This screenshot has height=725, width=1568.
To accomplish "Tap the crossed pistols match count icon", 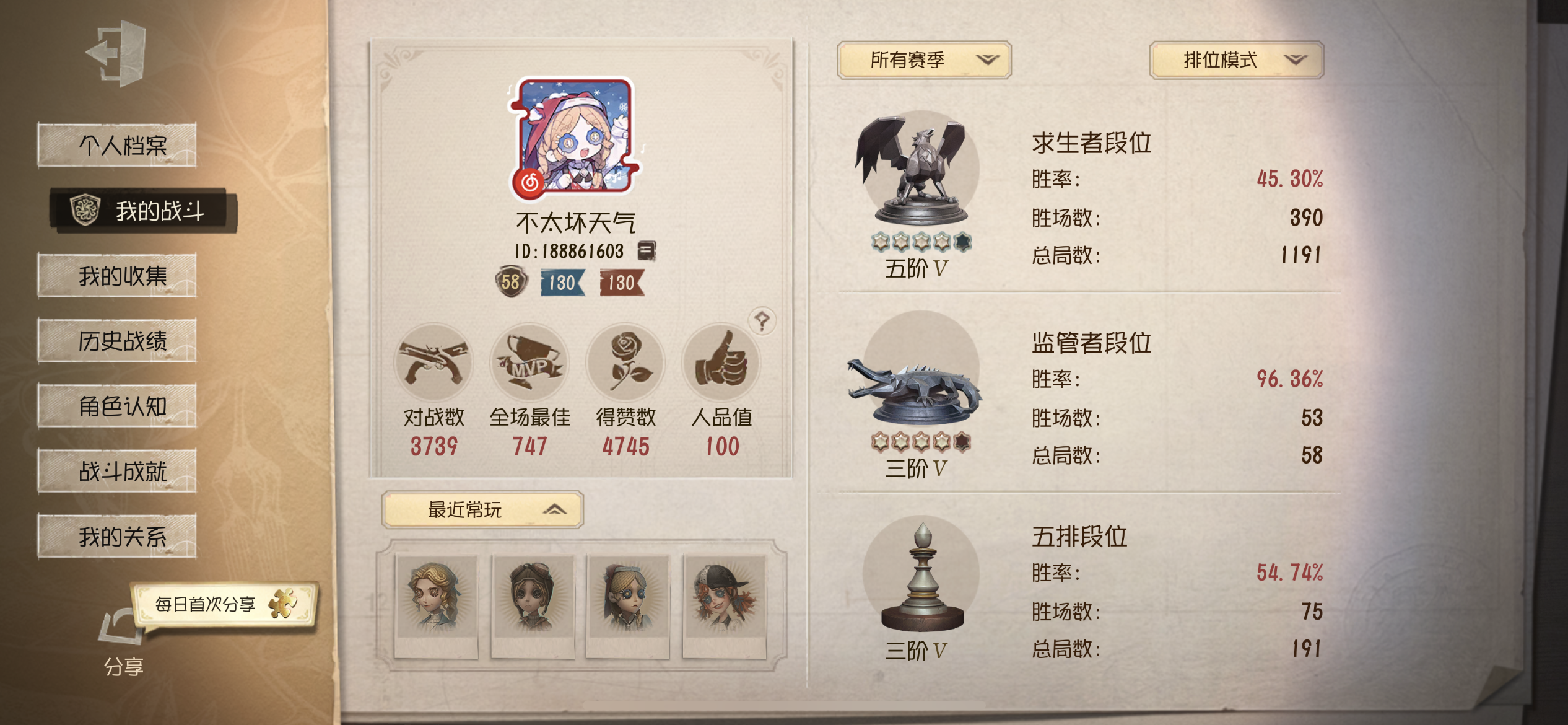I will [x=433, y=363].
